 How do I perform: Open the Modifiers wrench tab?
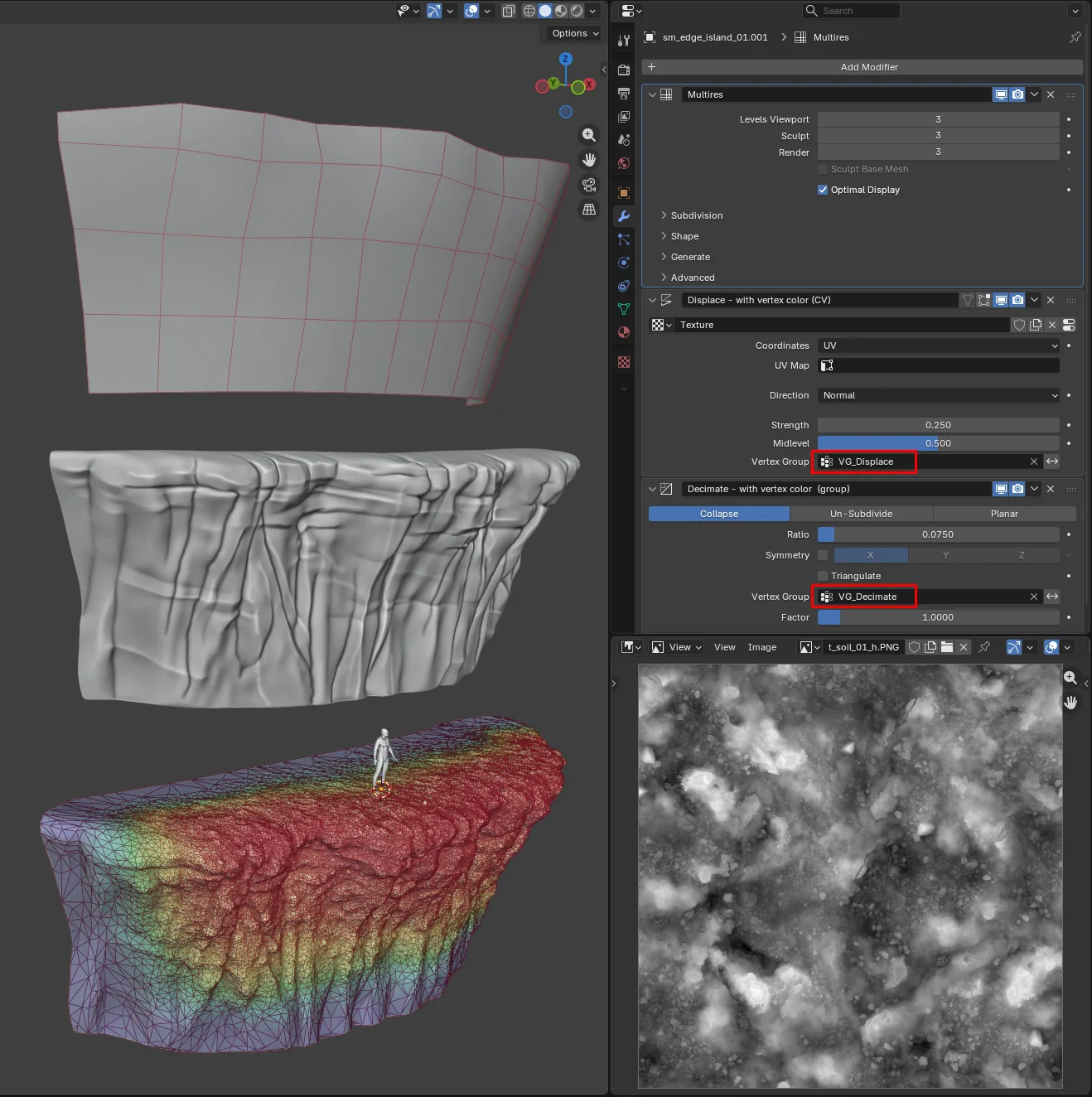[624, 216]
